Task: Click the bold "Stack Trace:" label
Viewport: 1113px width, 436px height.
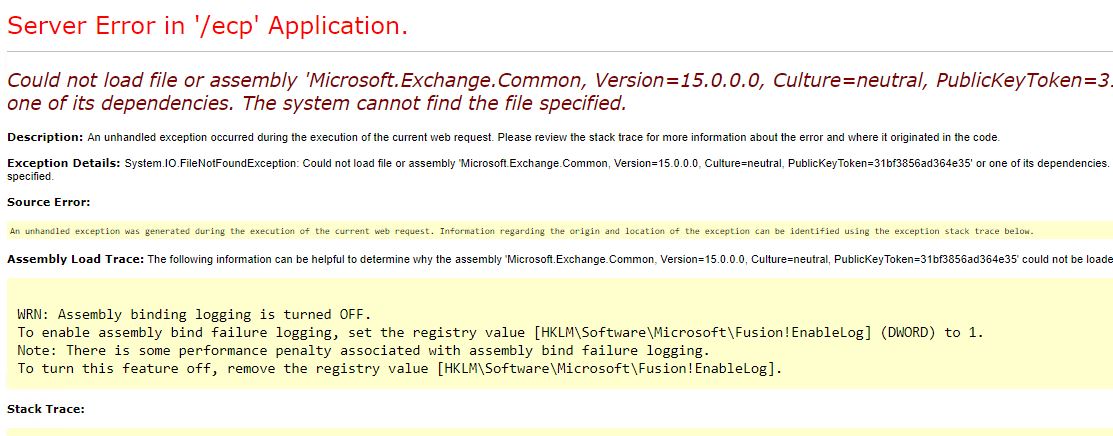Action: [x=46, y=410]
